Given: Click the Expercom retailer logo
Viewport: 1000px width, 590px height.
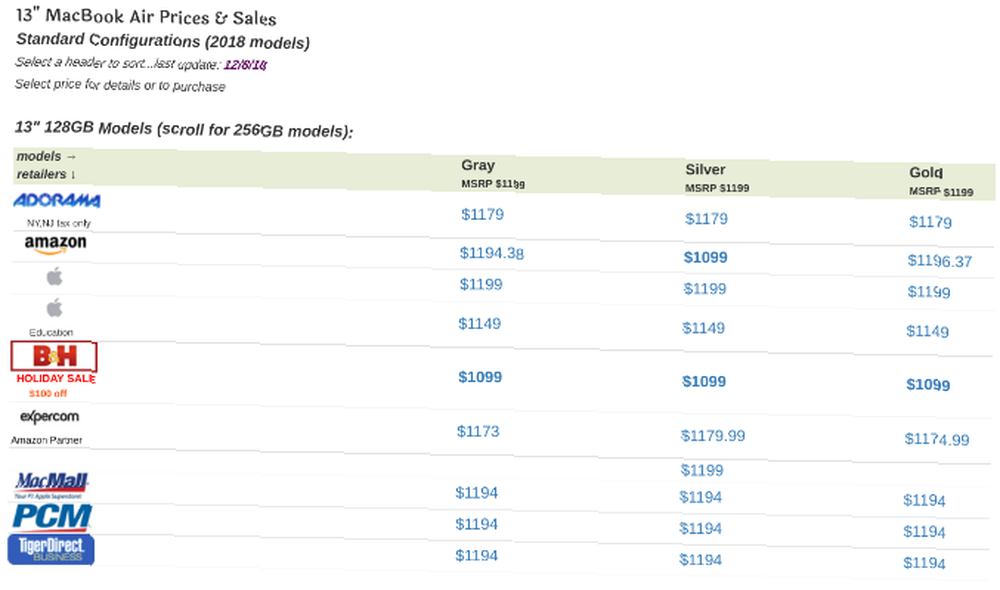Looking at the screenshot, I should pos(50,417).
